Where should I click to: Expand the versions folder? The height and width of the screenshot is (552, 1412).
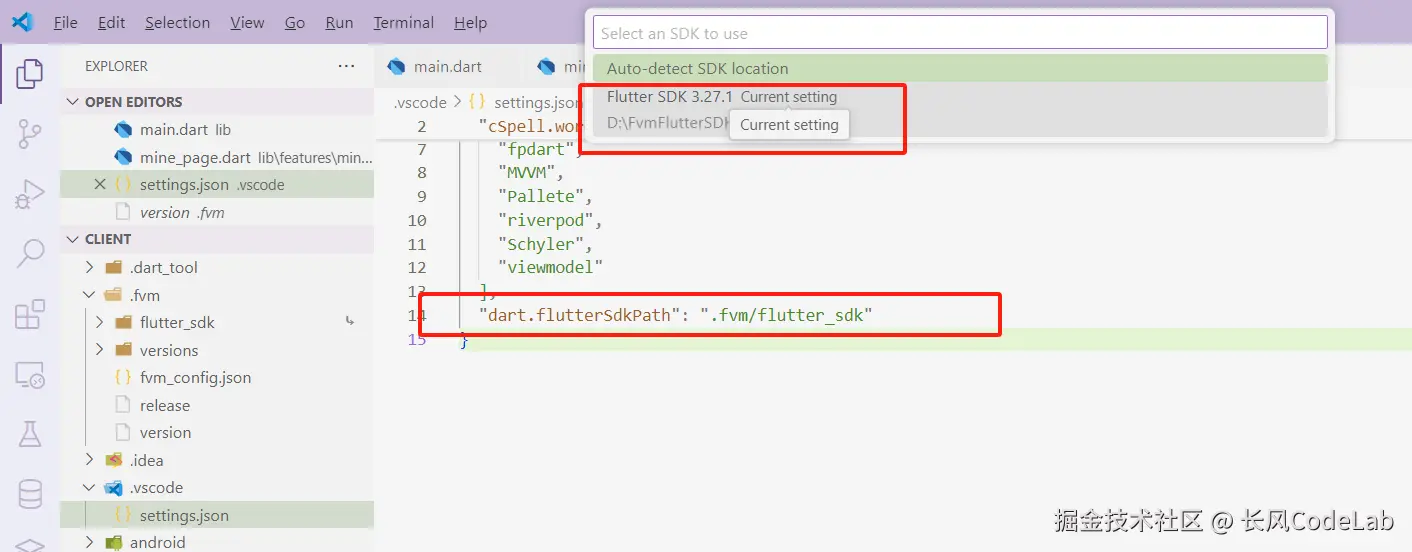click(99, 350)
